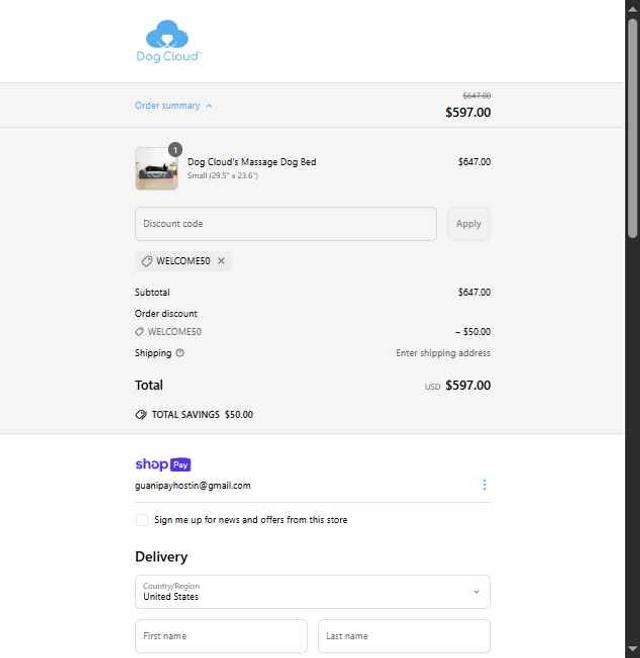Viewport: 640px width, 658px height.
Task: Collapse the Order summary section
Action: (x=173, y=105)
